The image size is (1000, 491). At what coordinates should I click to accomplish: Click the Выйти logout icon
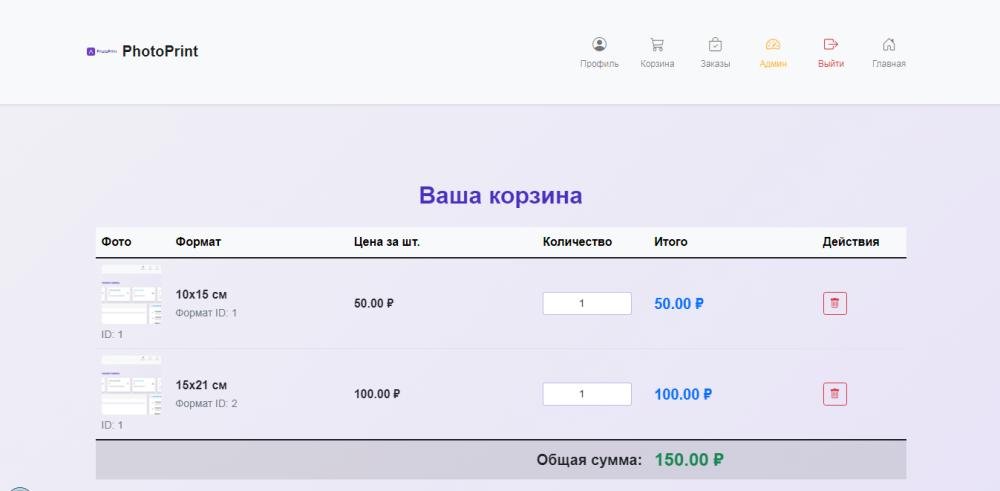click(830, 44)
